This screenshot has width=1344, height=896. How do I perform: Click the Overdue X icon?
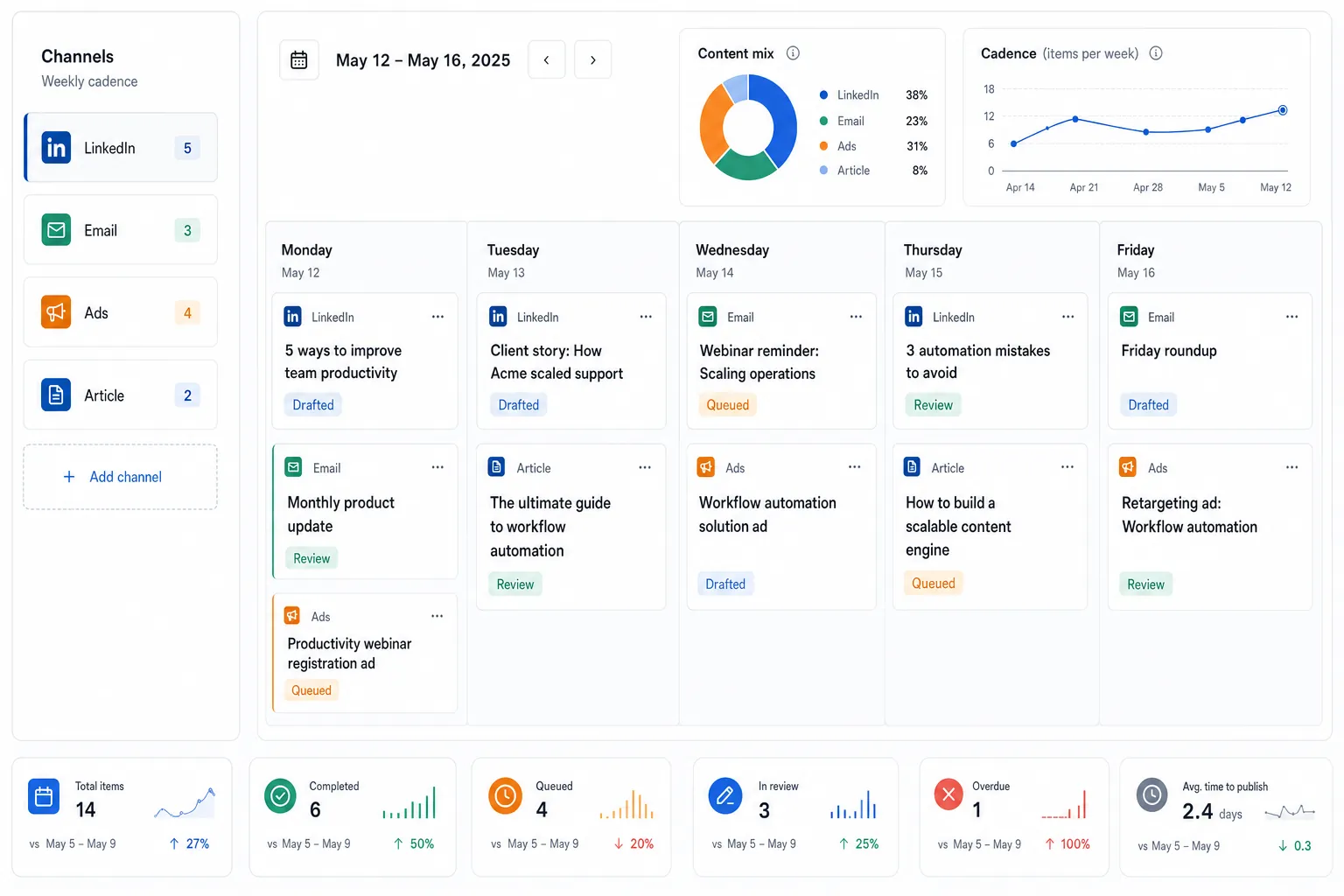click(948, 794)
